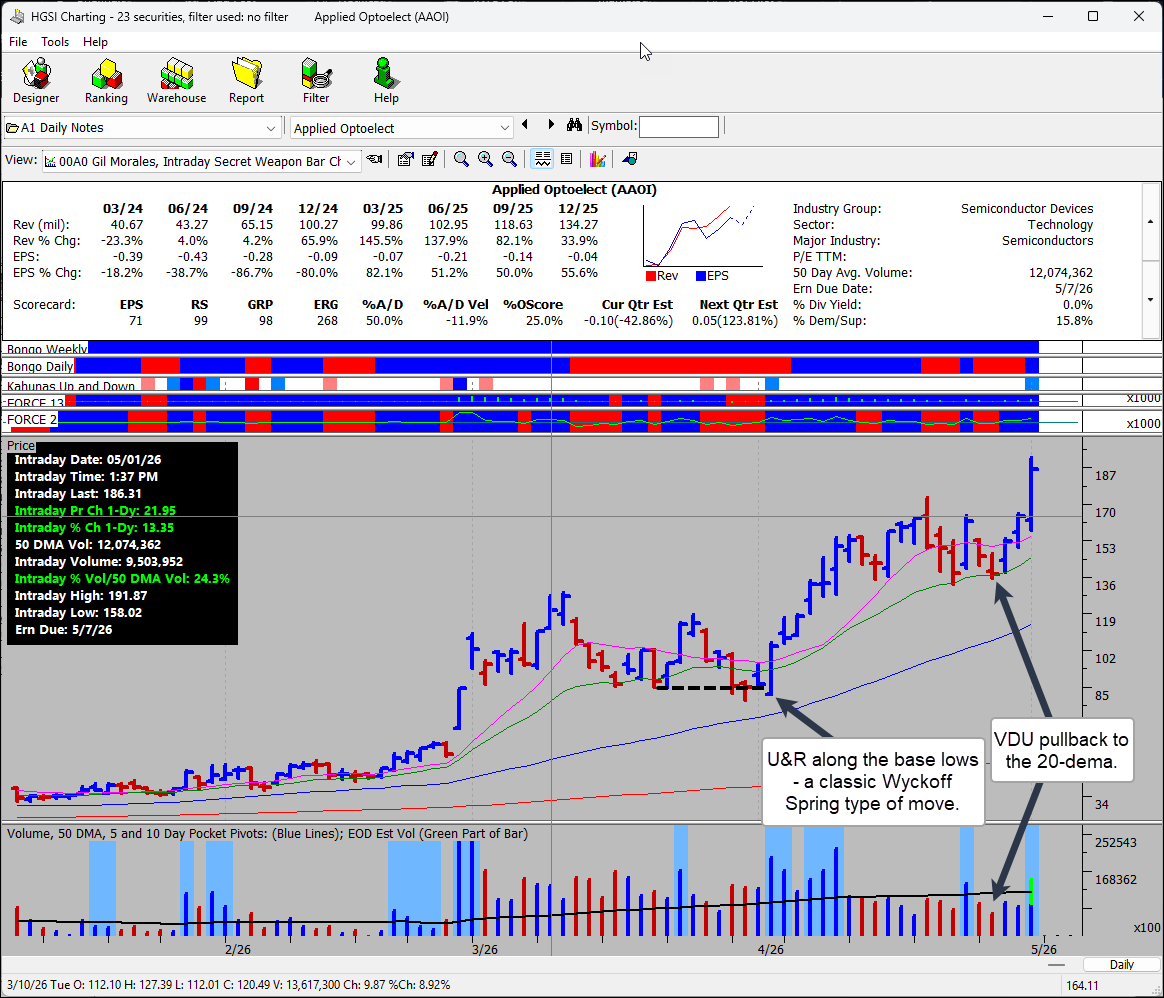This screenshot has height=998, width=1164.
Task: Click the EPS legend blue swatch
Action: [x=700, y=276]
